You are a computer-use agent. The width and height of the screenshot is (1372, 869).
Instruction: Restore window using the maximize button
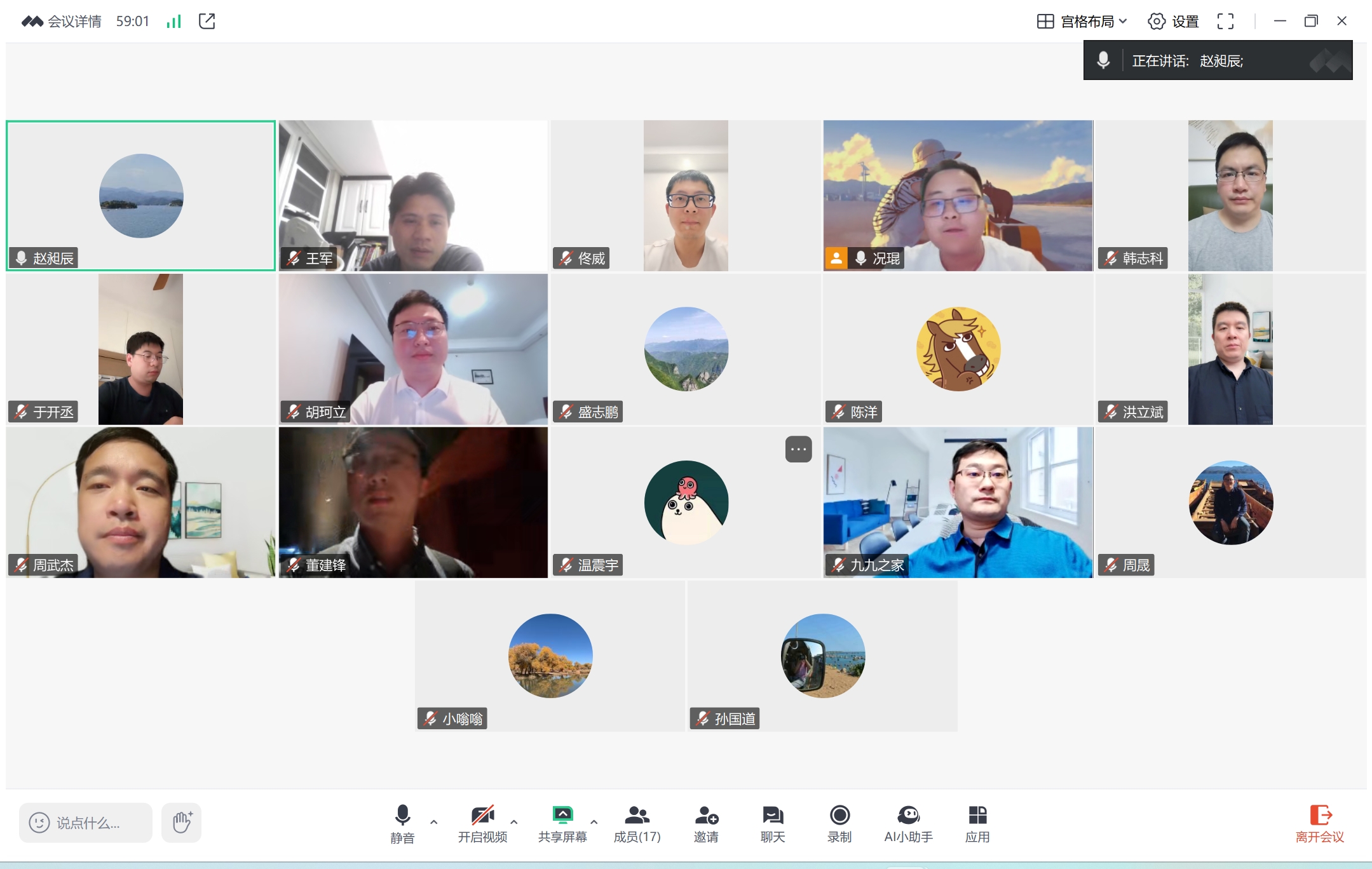(1311, 21)
